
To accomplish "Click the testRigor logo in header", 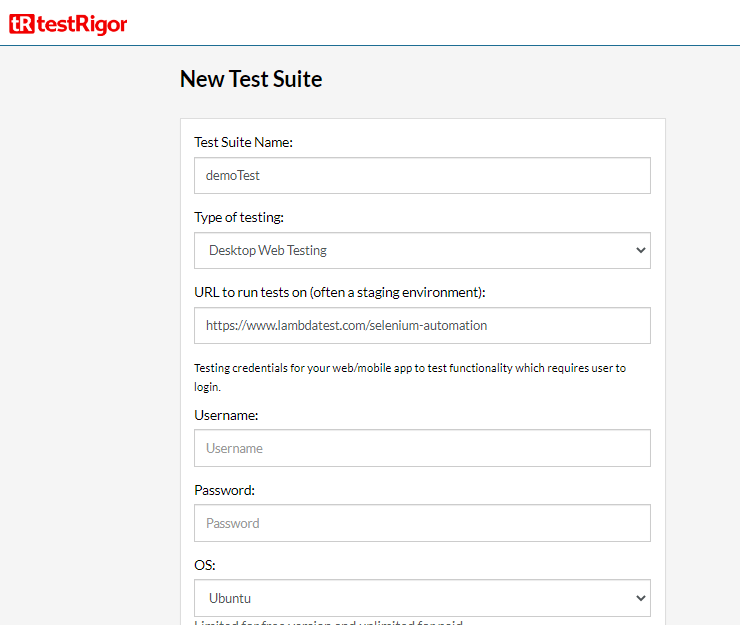I will coord(68,23).
